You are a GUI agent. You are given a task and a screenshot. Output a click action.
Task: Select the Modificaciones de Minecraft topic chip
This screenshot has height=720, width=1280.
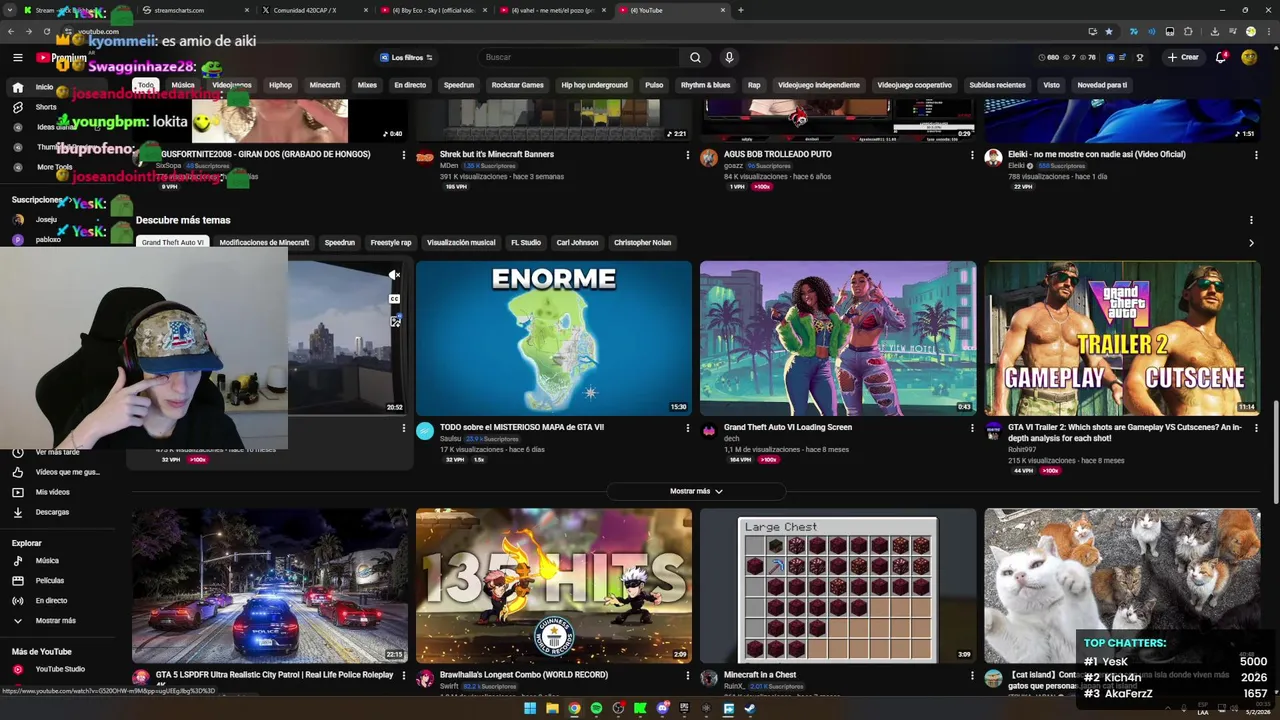[264, 242]
